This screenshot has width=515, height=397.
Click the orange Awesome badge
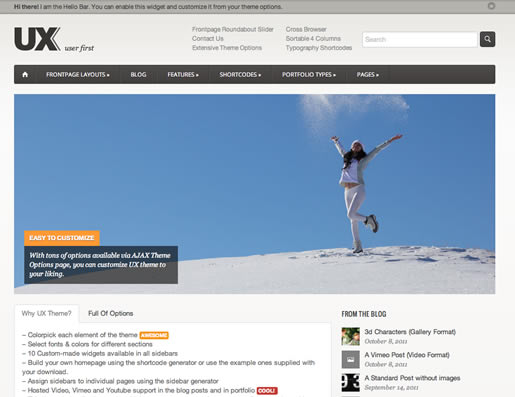point(154,335)
